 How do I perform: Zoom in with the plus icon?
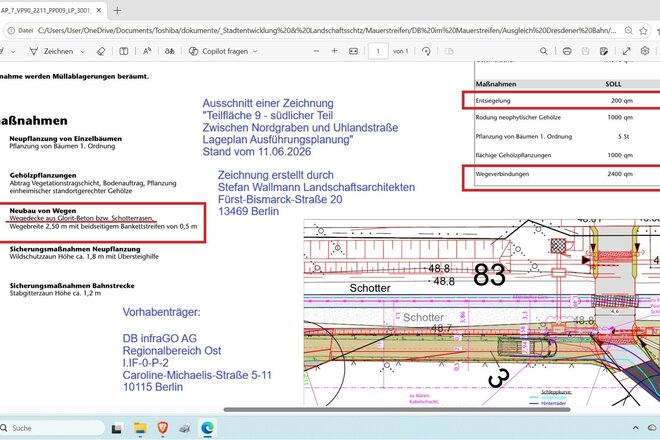point(334,51)
